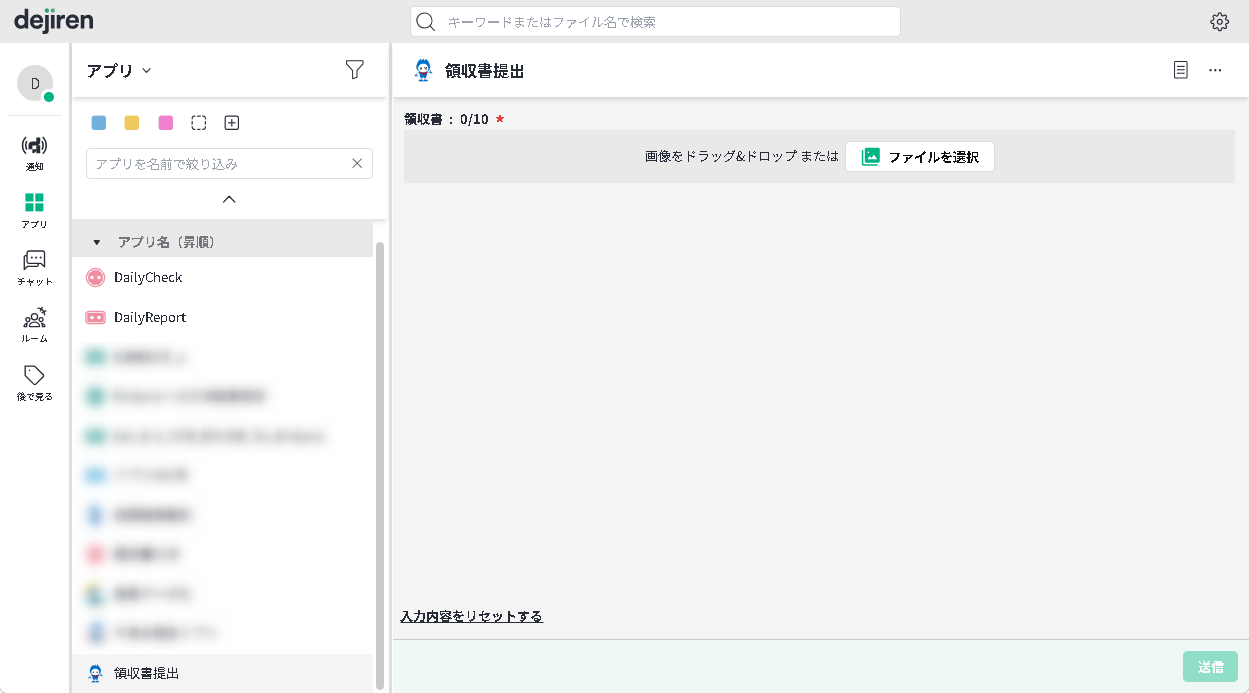Click the filter funnel icon

click(354, 69)
